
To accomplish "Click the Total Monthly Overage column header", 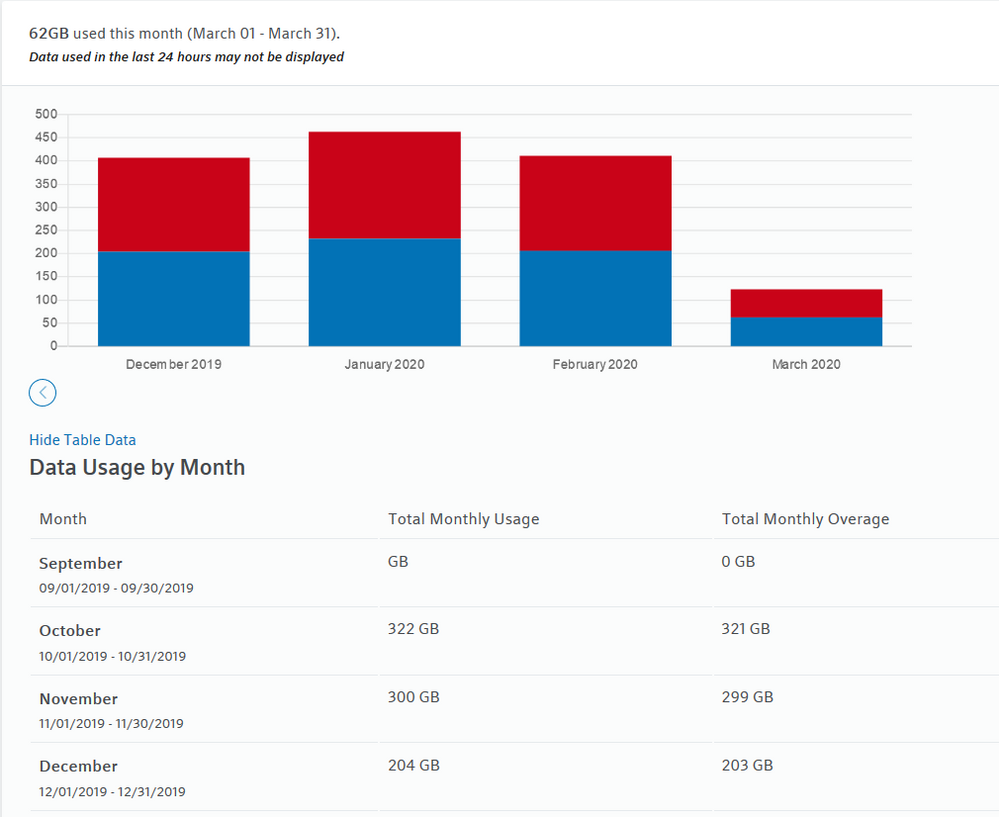I will click(805, 519).
